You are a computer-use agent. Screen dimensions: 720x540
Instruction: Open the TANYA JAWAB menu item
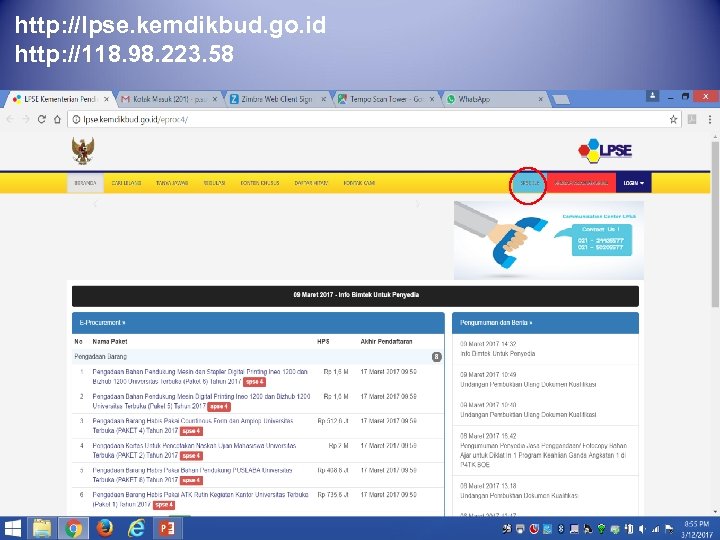click(x=172, y=183)
